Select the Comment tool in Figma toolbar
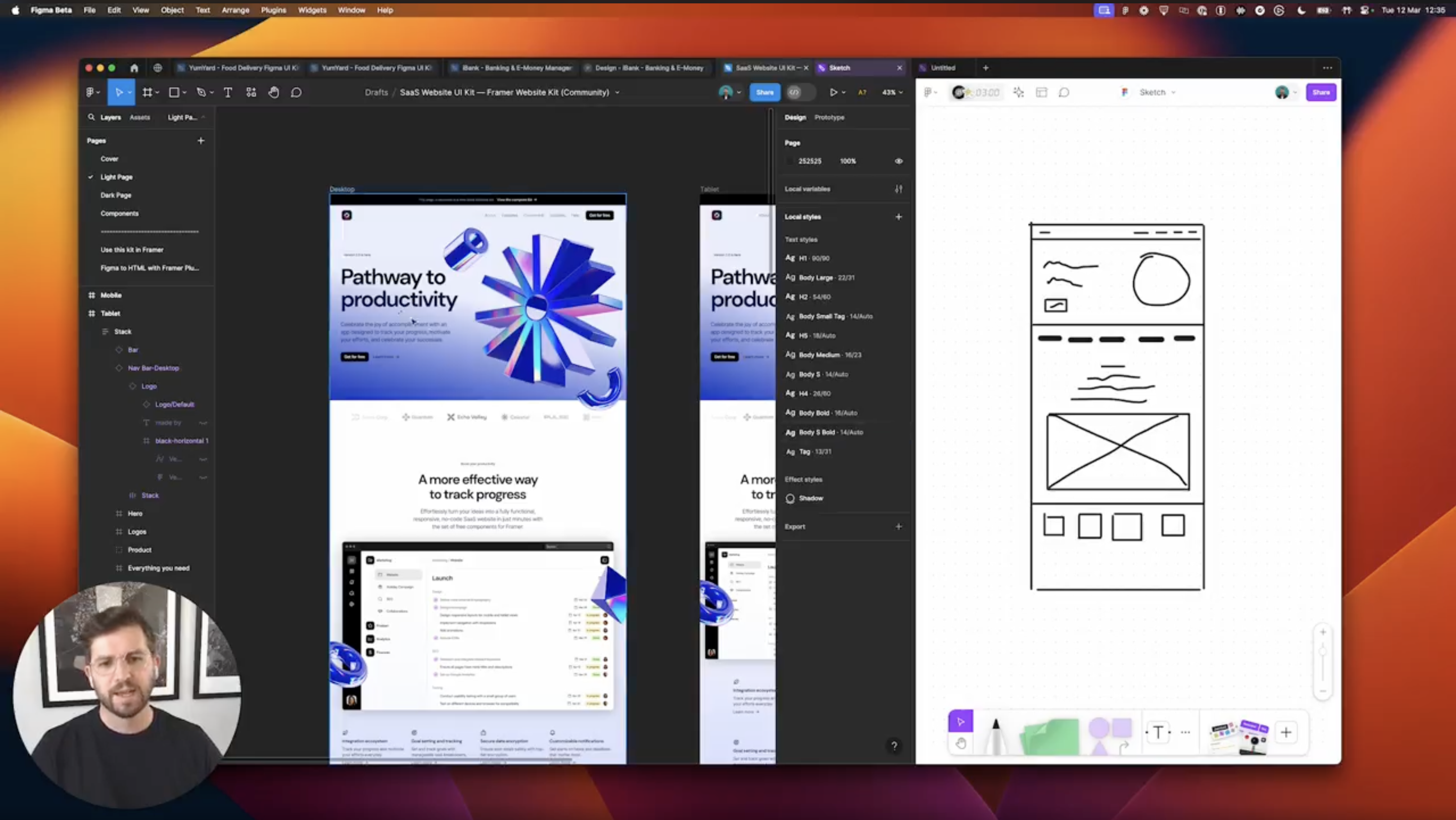Screen dimensions: 1456x820 click(296, 92)
